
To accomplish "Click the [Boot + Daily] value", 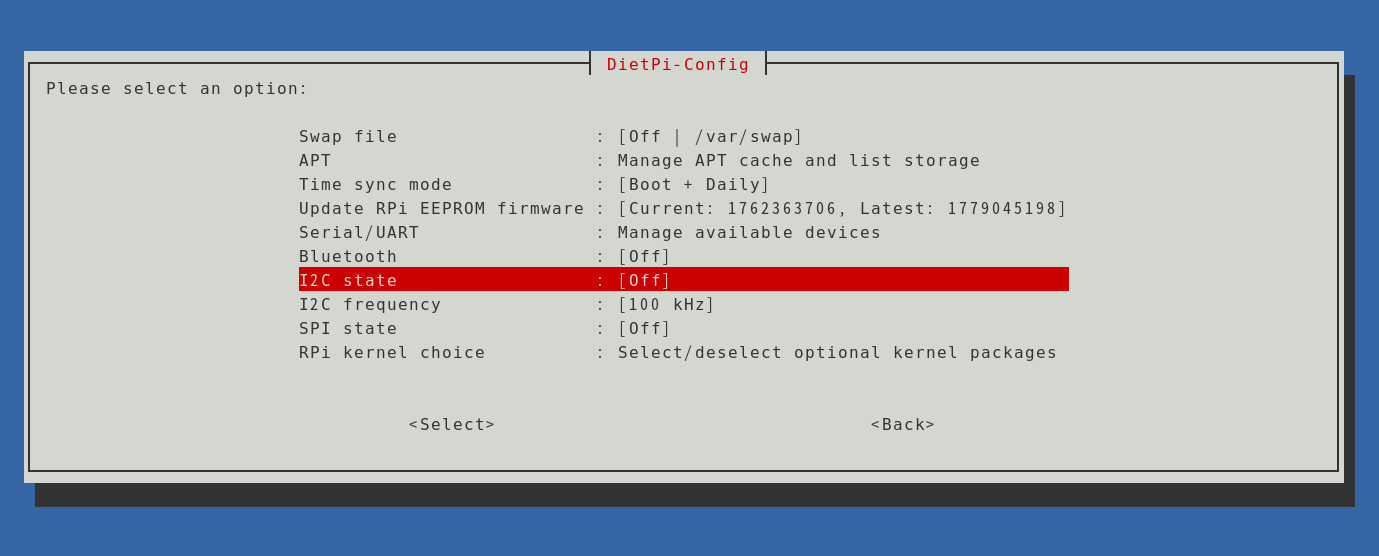I will tap(694, 184).
